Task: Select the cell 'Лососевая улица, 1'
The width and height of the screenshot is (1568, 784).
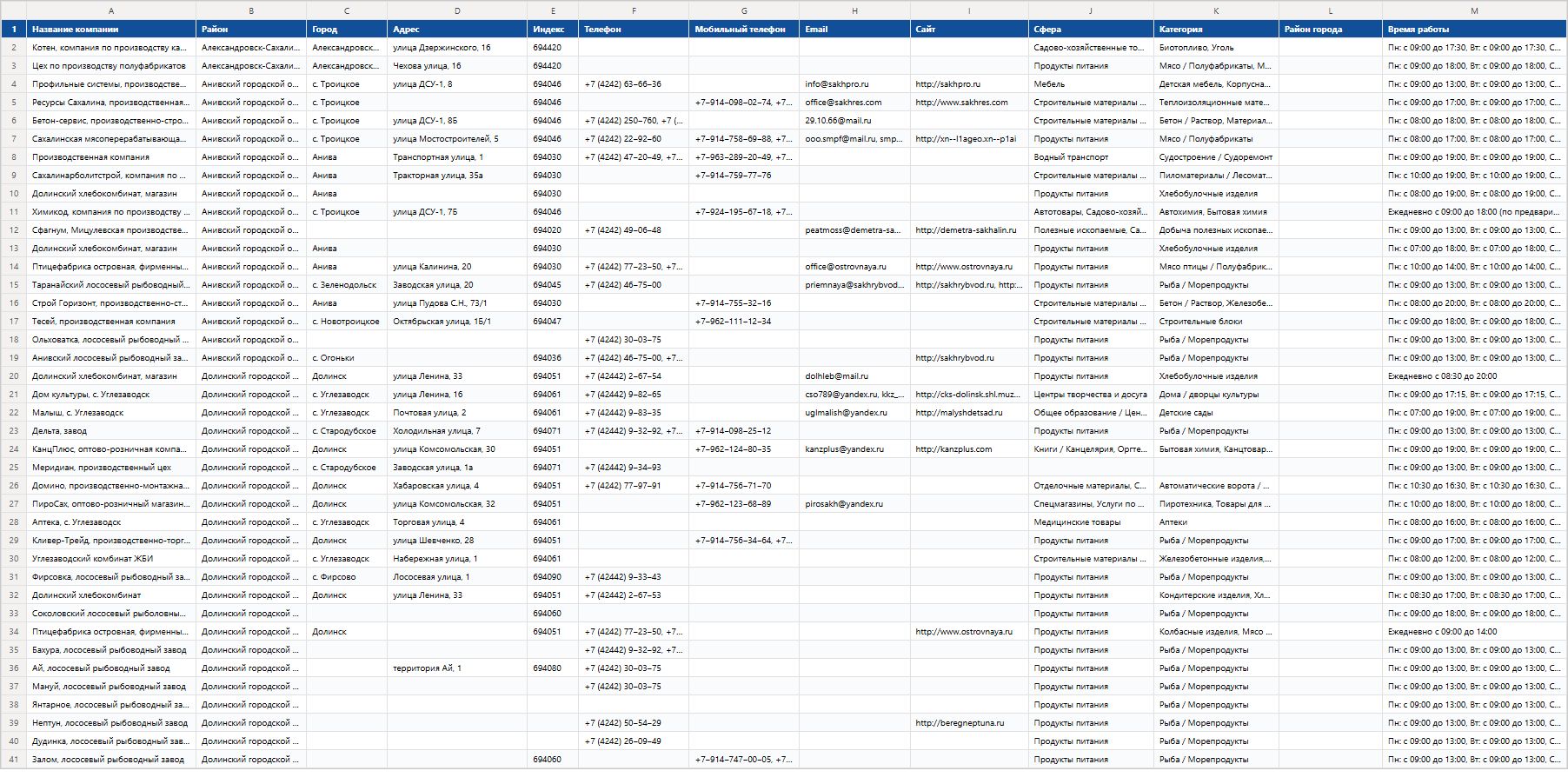Action: (457, 577)
